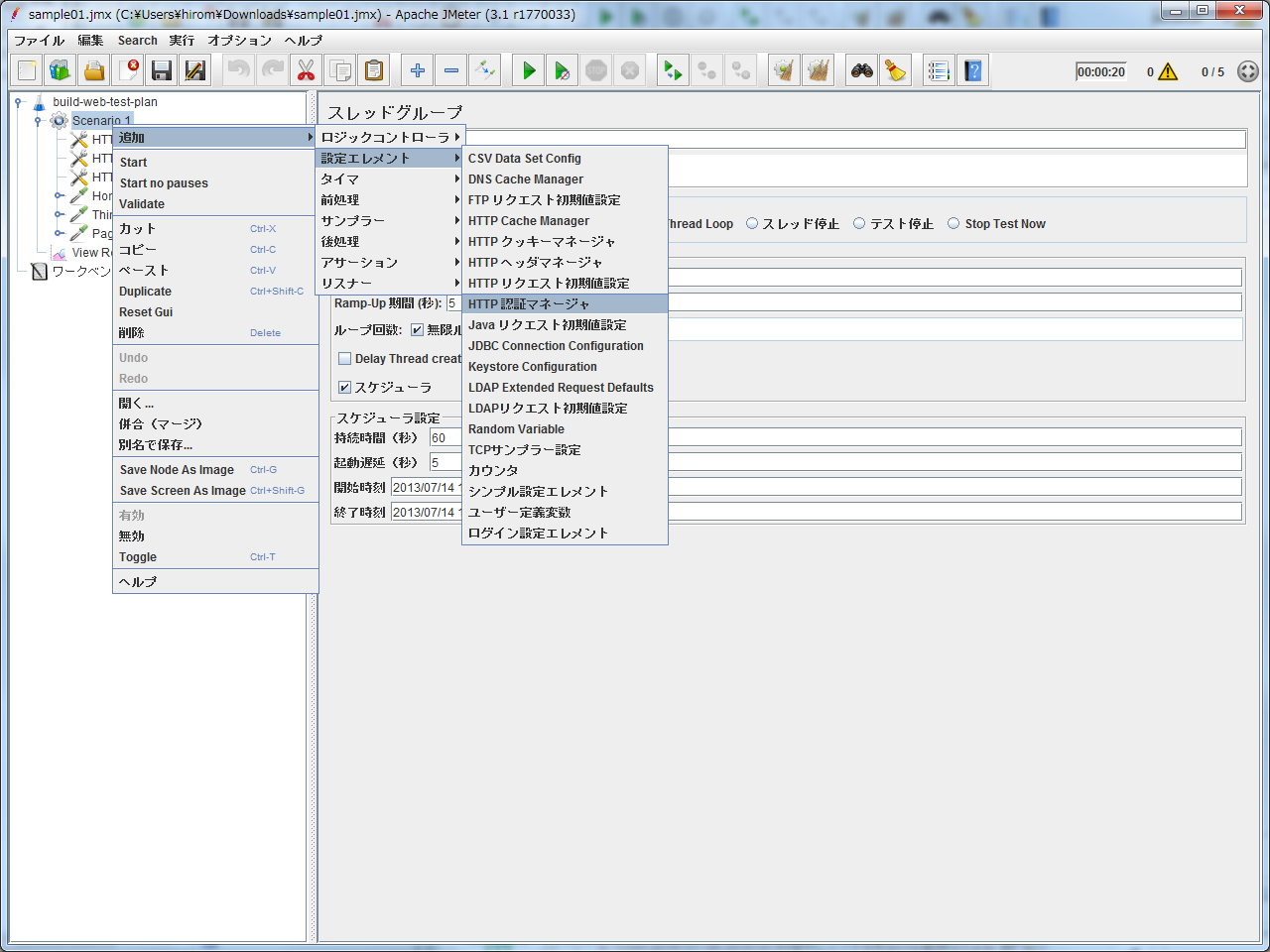Expand the 追加 submenu
The height and width of the screenshot is (952, 1270).
point(215,138)
